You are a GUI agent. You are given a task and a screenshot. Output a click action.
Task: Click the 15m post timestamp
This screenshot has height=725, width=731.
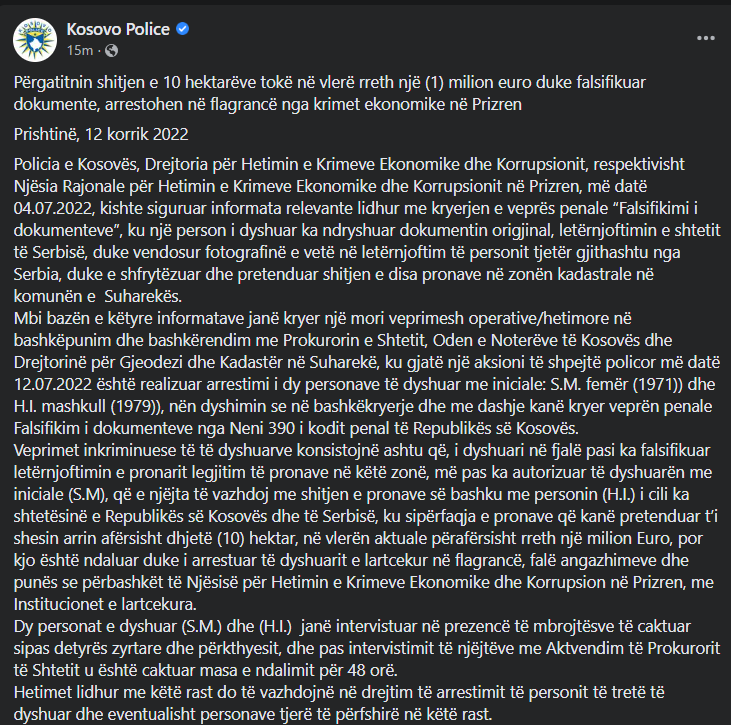(x=79, y=50)
